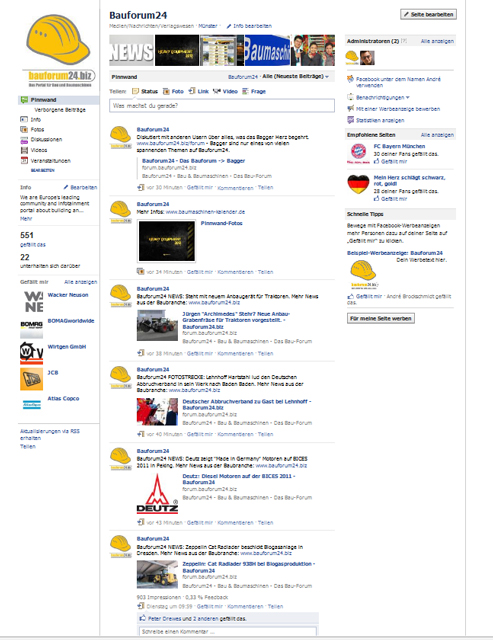Click Atlas Copco logo icon
Screen dimensions: 493x640
(x=31, y=405)
